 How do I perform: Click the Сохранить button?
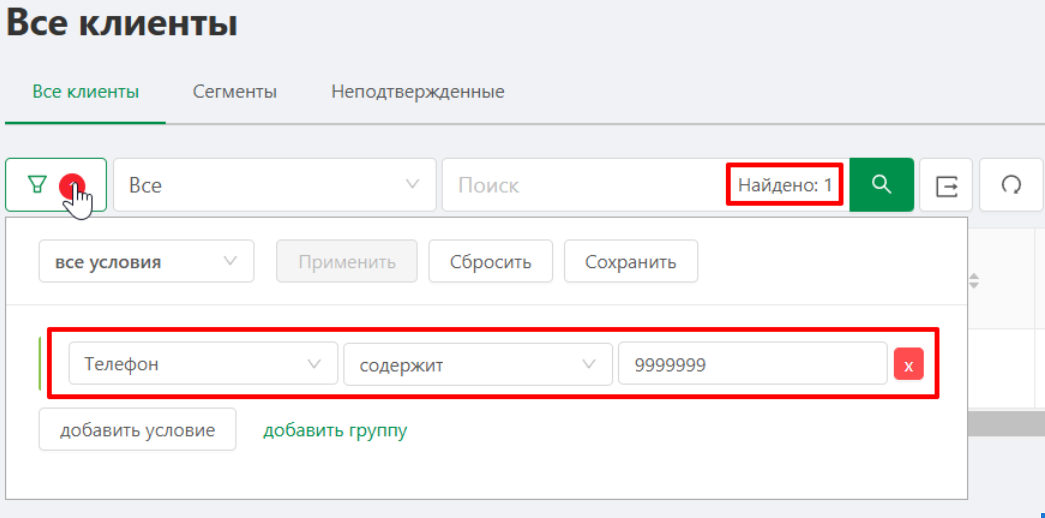point(631,261)
